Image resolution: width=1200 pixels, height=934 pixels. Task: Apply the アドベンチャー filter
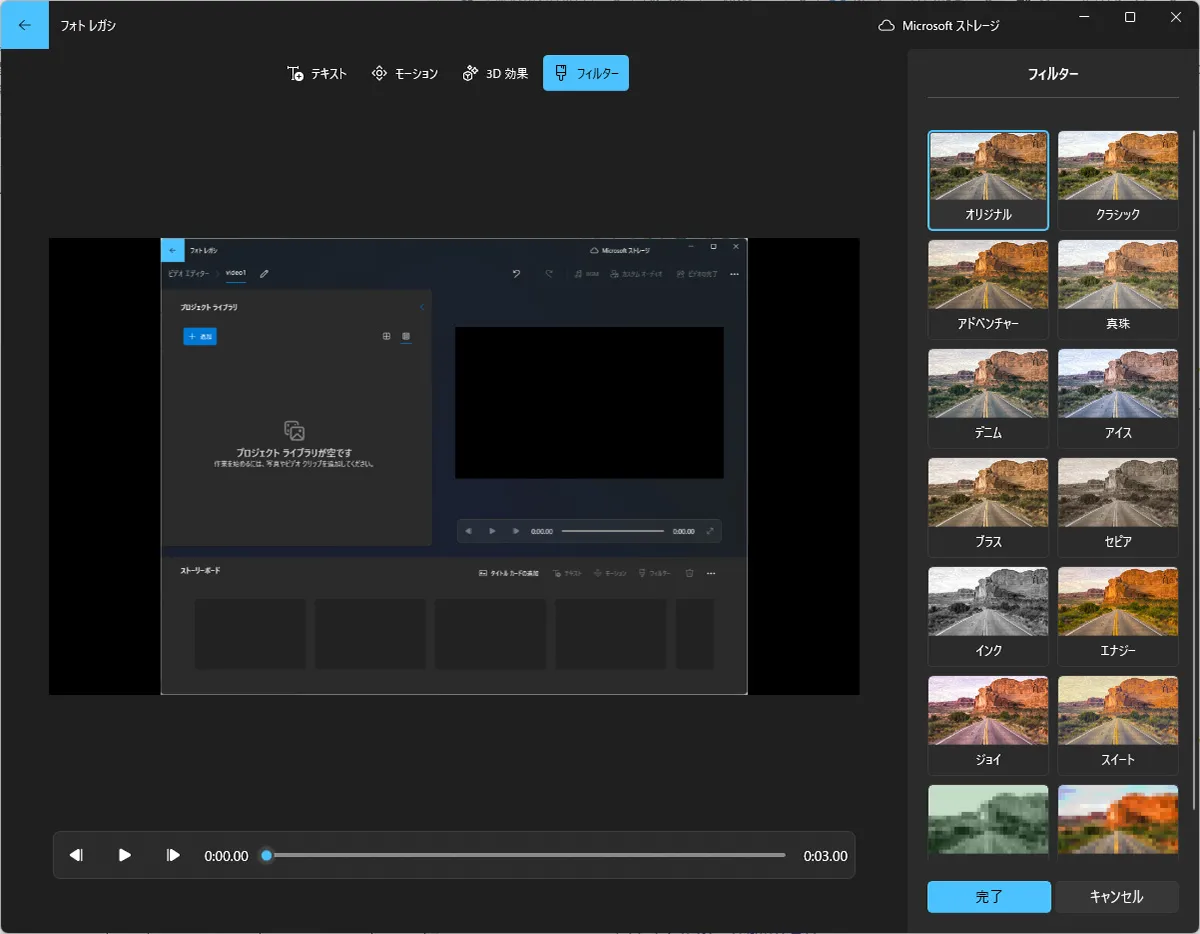point(988,289)
